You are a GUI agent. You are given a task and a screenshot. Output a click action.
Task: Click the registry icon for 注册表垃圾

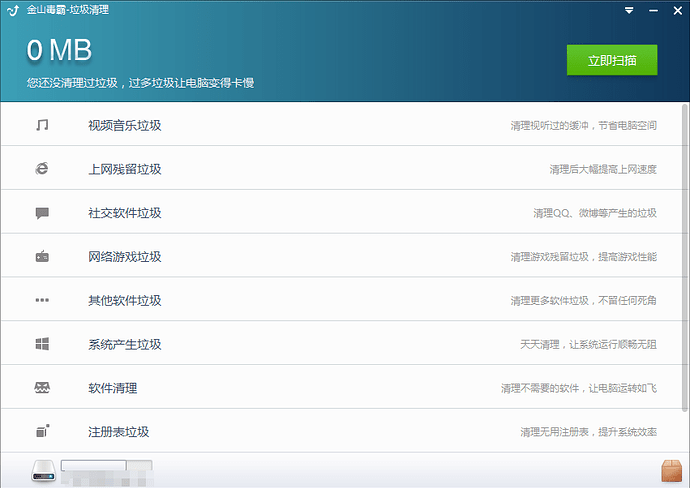(42, 432)
